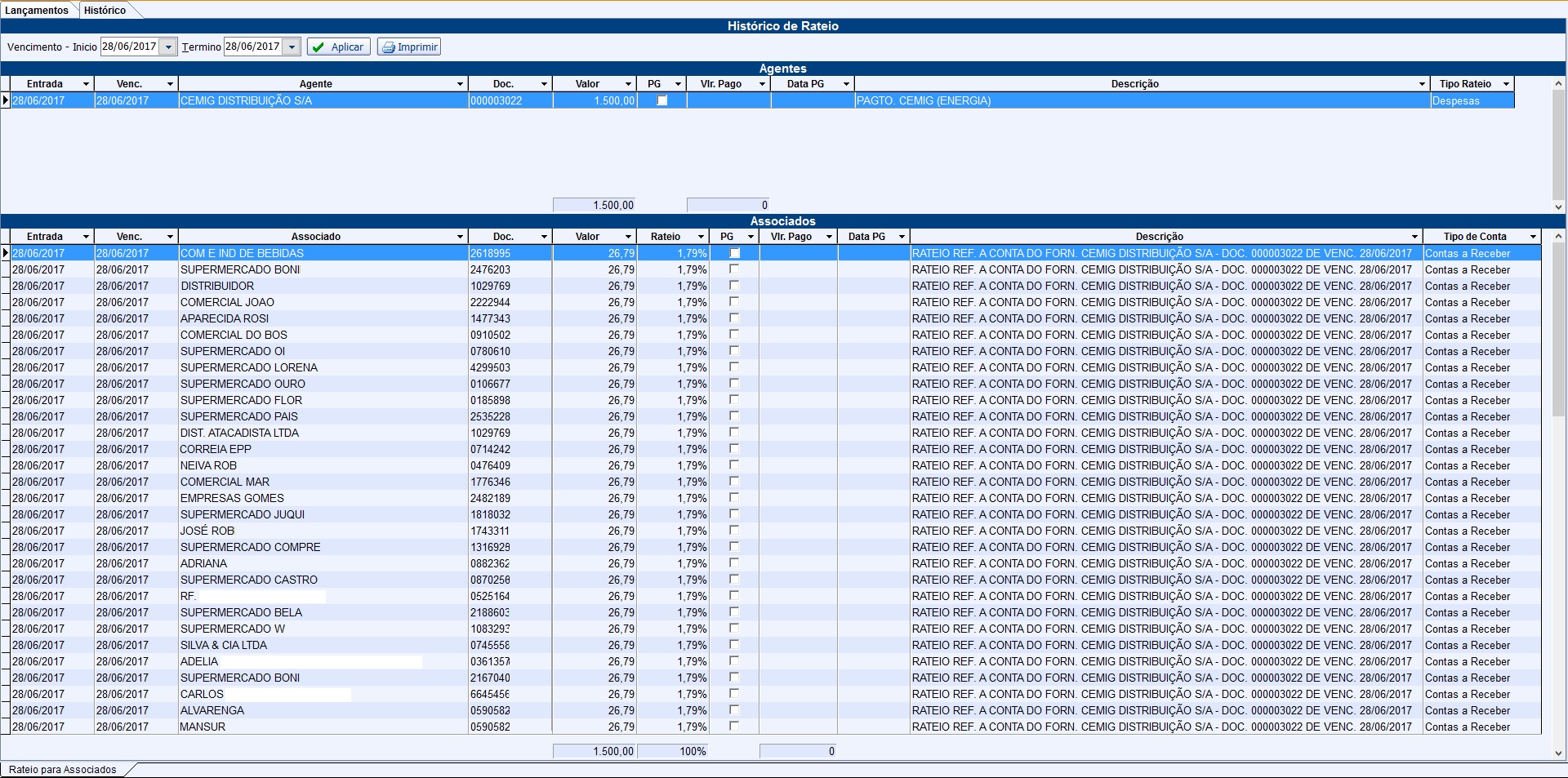Screen dimensions: 1568x778
Task: Check PG box for APARECIDA ROSI
Action: 734,318
